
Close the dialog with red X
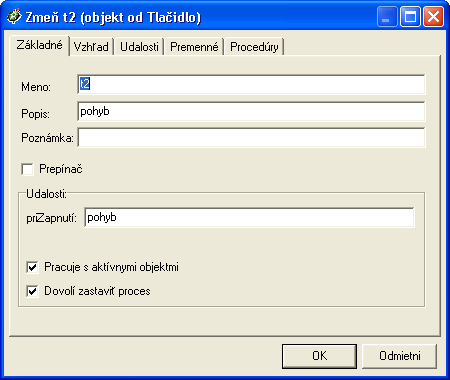(433, 17)
